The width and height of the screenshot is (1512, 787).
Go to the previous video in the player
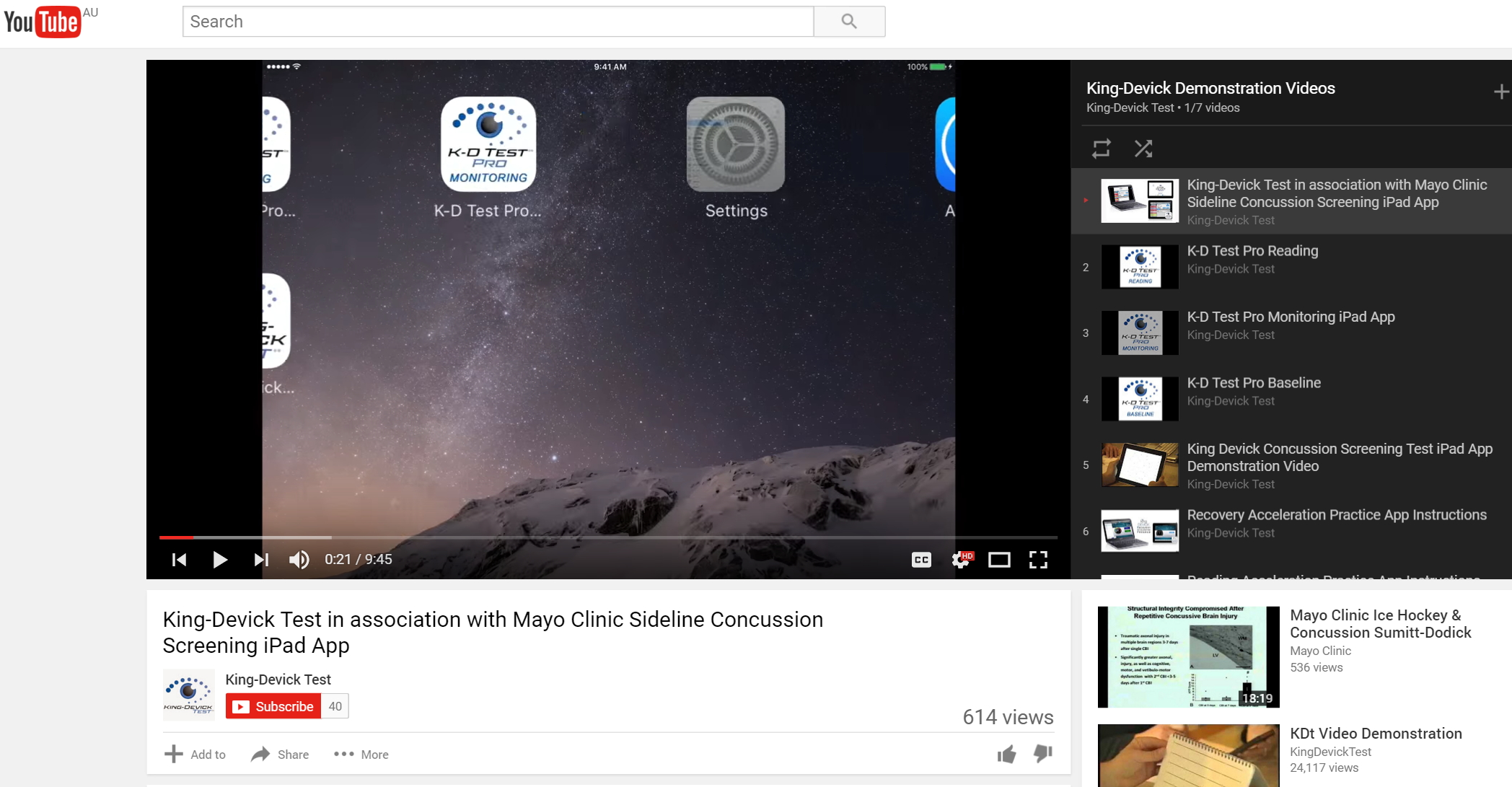179,560
